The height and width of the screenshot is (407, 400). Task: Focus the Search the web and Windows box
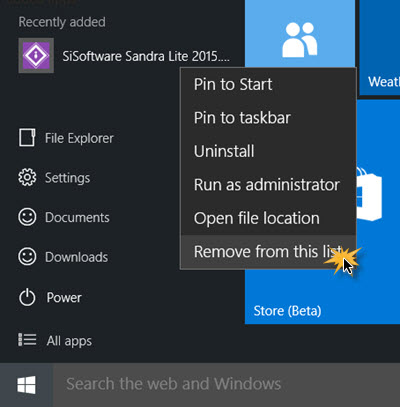227,385
